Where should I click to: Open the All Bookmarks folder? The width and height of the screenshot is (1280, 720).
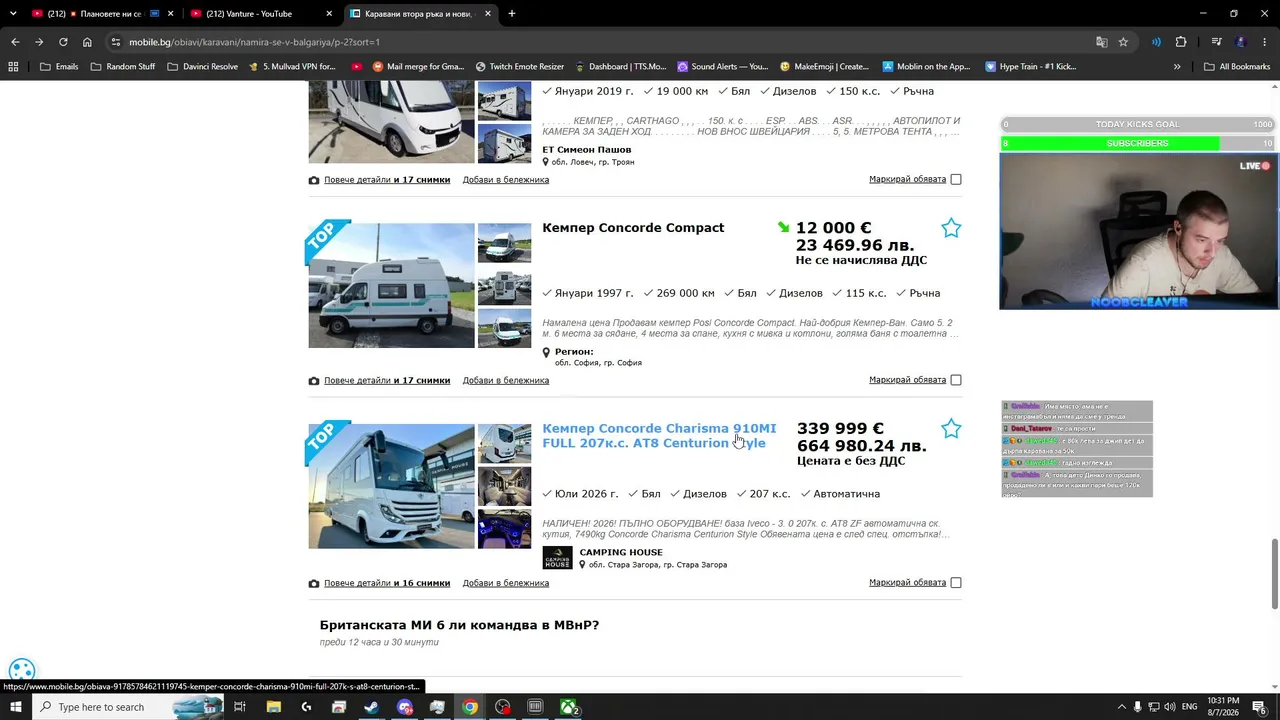(1236, 67)
